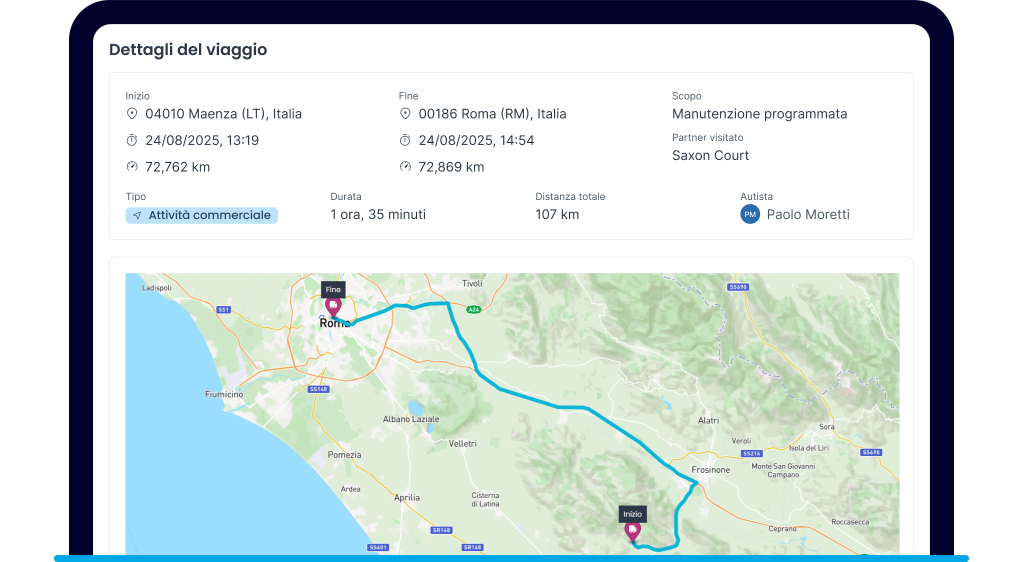Image resolution: width=1024 pixels, height=562 pixels.
Task: Click the start location pin icon
Action: pyautogui.click(x=131, y=114)
